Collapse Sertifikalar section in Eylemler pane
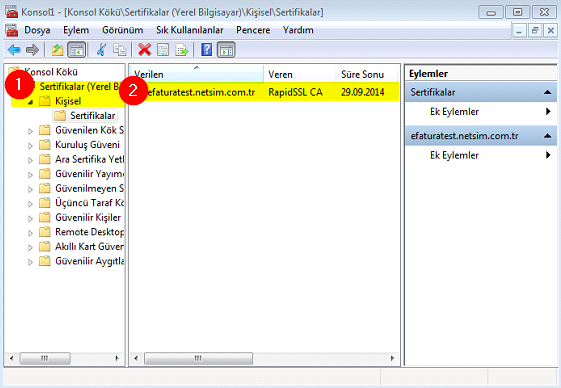Image resolution: width=561 pixels, height=388 pixels. (x=547, y=92)
